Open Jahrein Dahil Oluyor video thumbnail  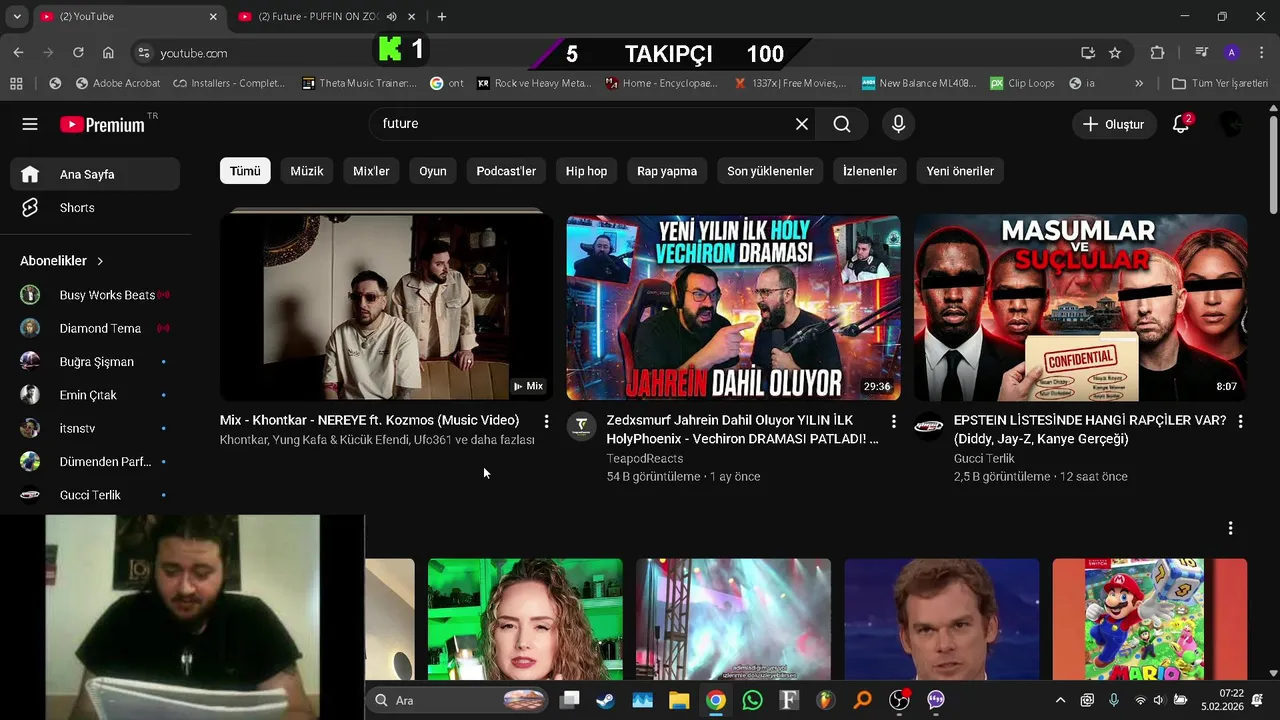point(733,308)
